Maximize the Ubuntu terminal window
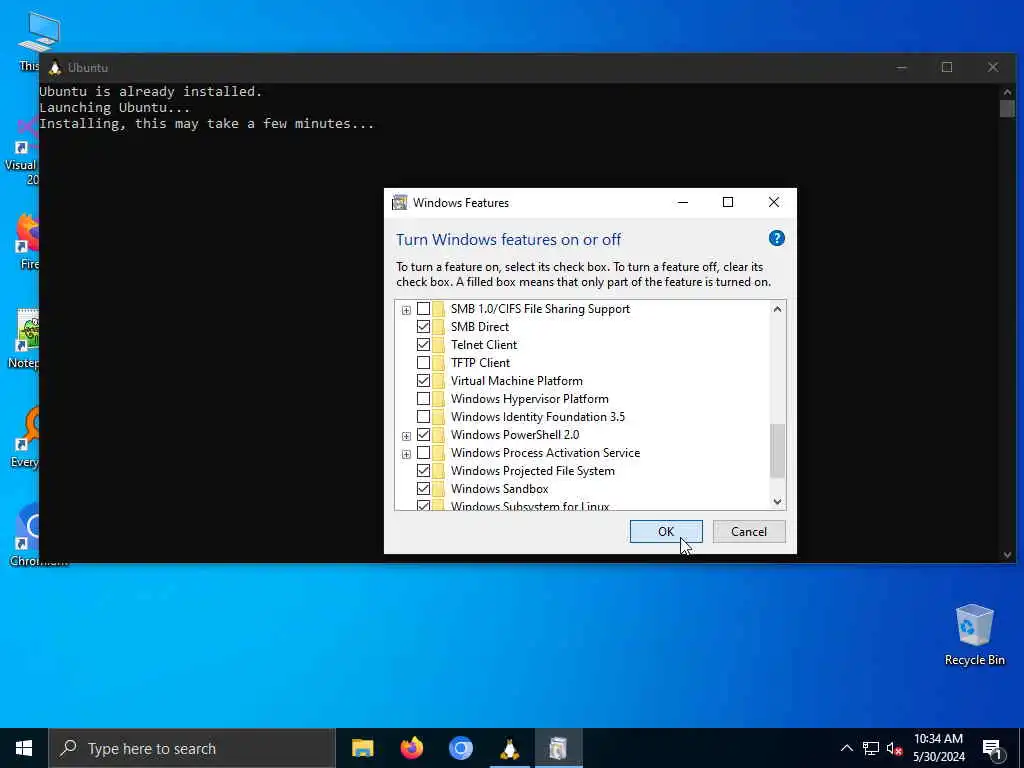 (947, 67)
